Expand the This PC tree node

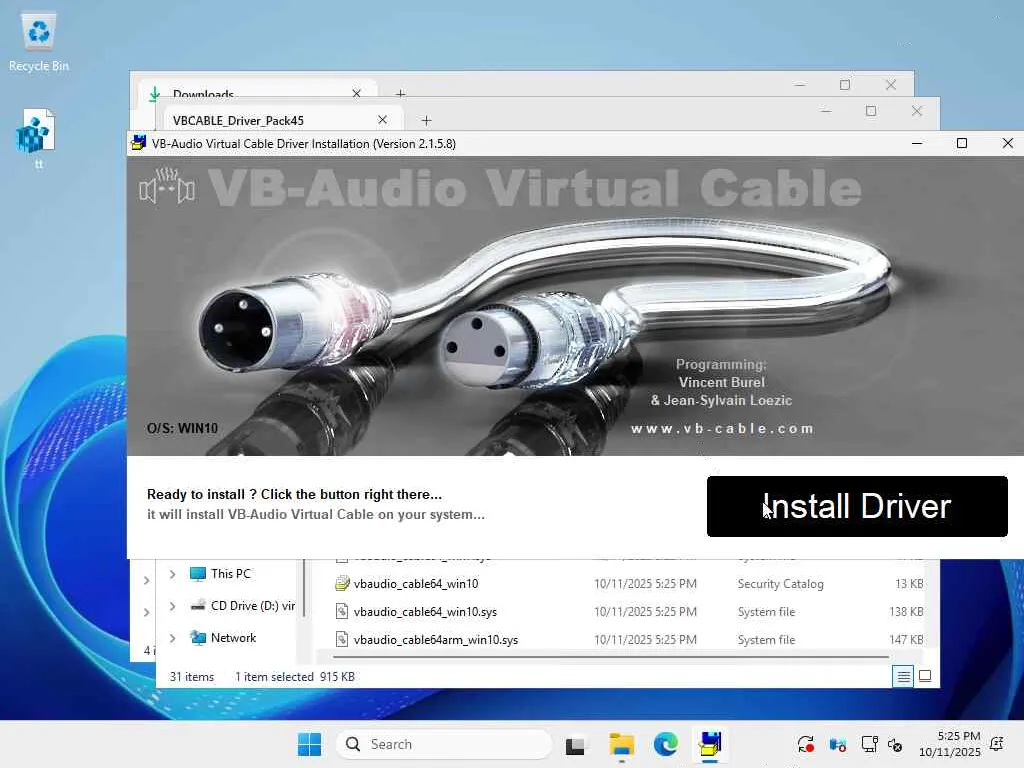click(172, 574)
